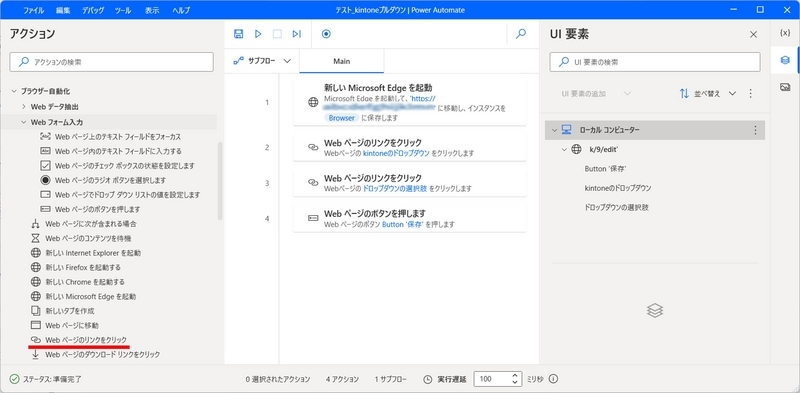Start the recorder with the circle icon
Viewport: 800px width, 393px height.
326,34
